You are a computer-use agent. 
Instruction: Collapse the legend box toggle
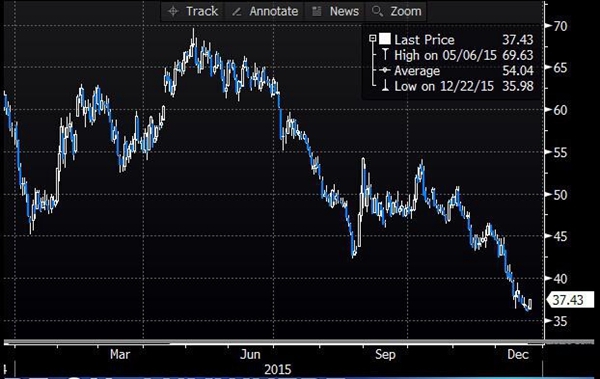(x=373, y=38)
